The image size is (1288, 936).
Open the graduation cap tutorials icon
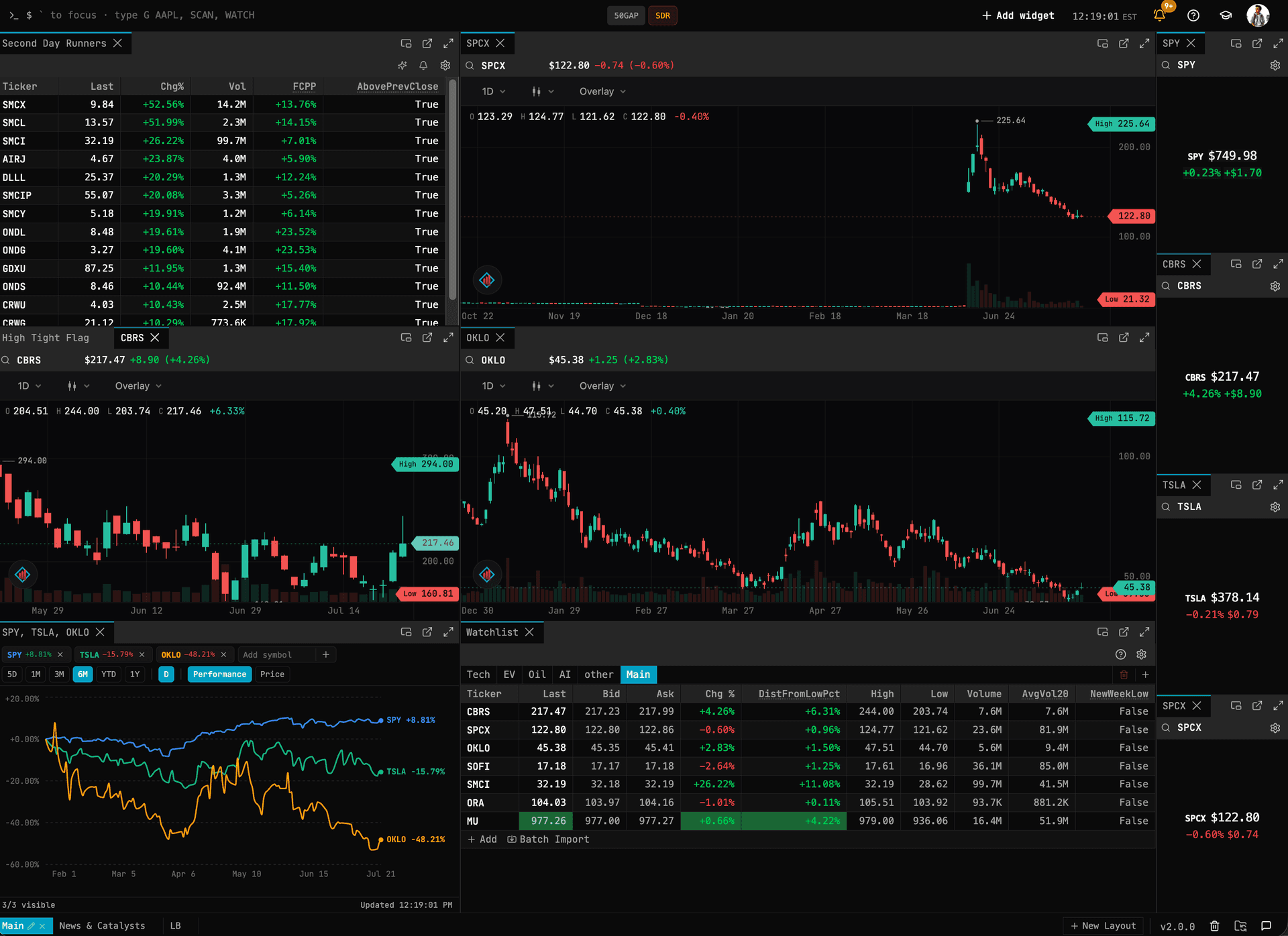(1226, 15)
